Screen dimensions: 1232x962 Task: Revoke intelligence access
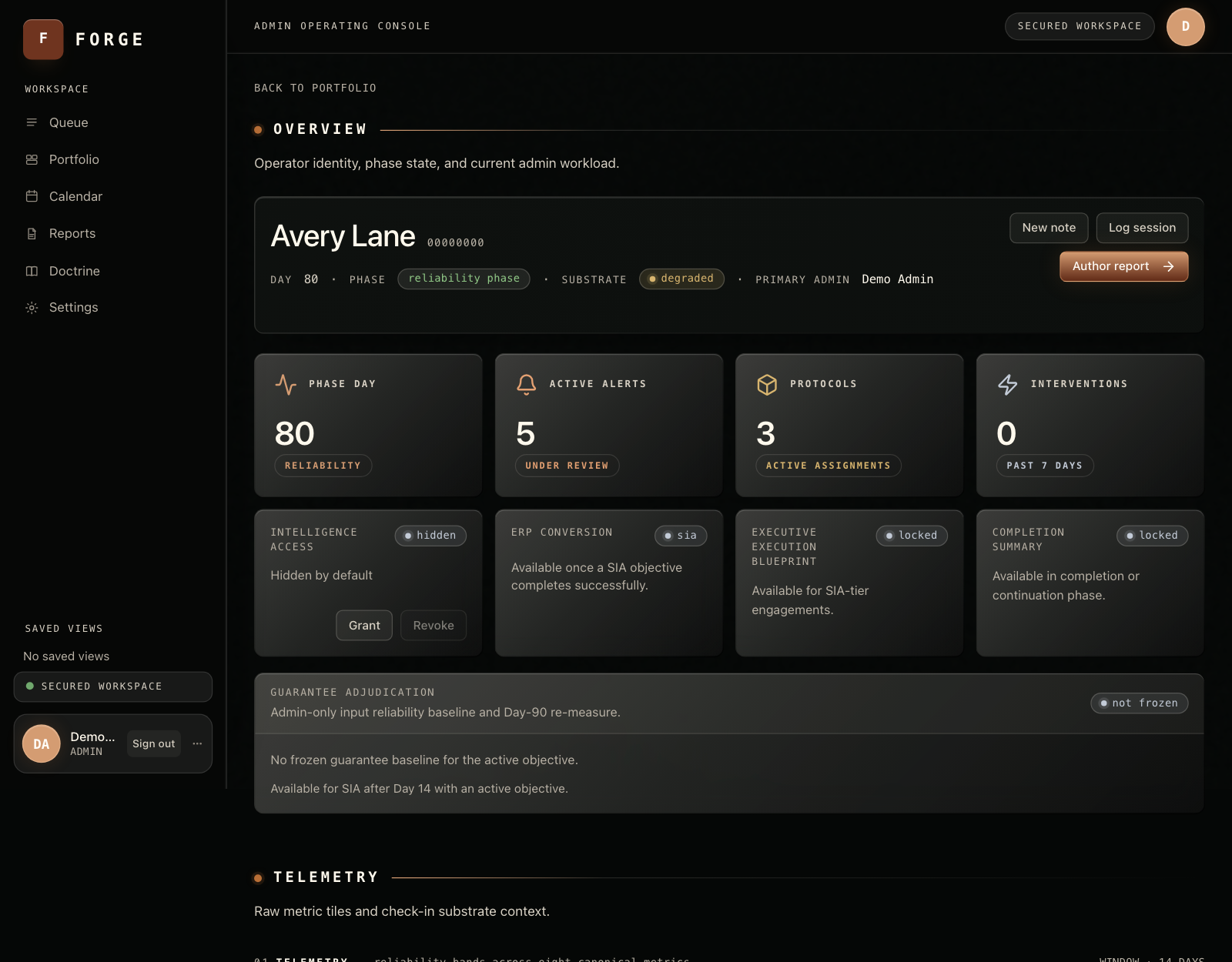(434, 626)
